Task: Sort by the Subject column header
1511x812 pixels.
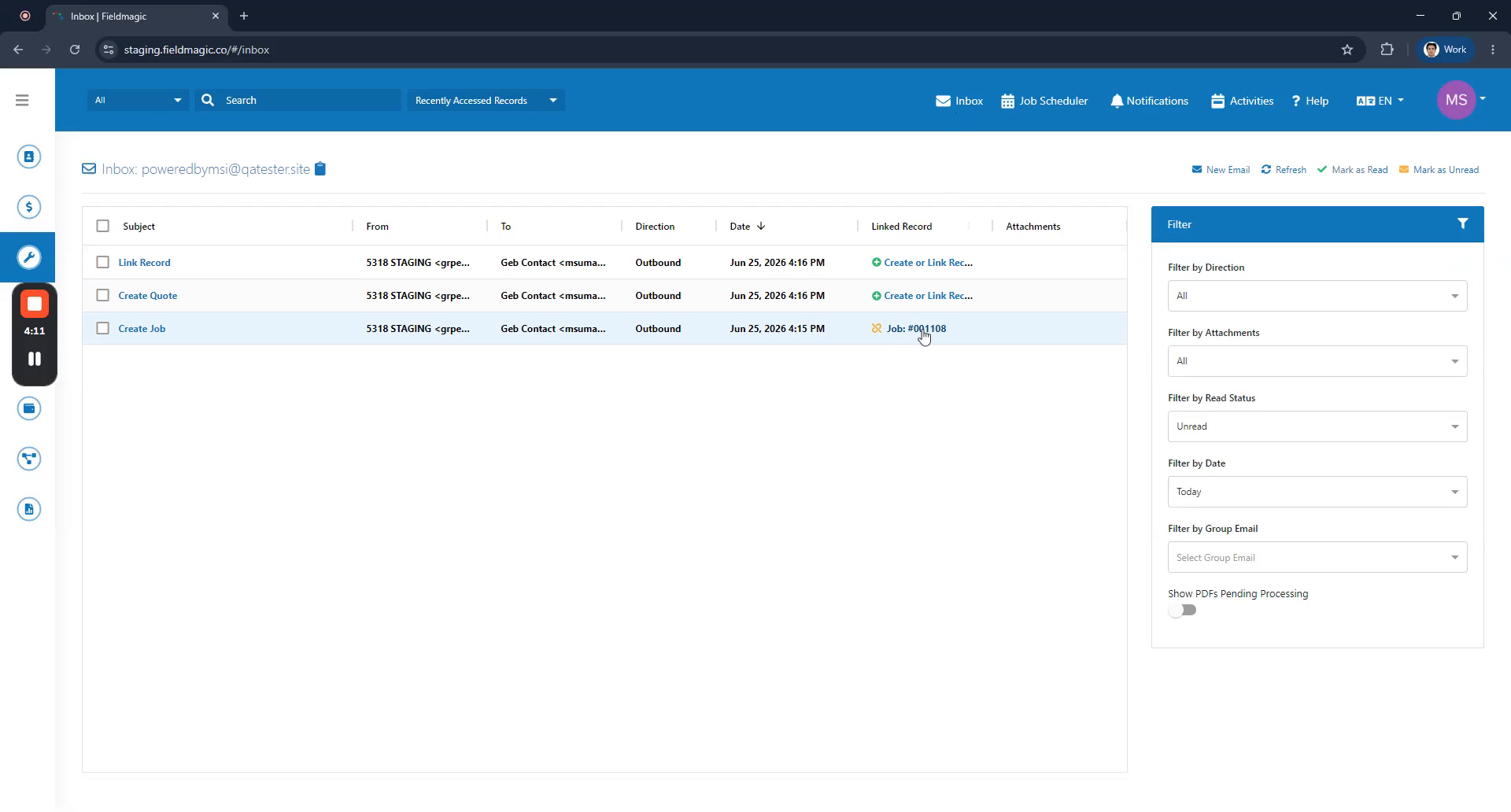Action: tap(139, 227)
